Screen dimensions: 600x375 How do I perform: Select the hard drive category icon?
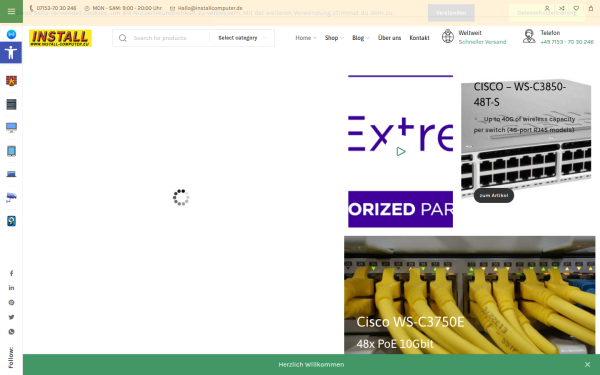pos(11,221)
